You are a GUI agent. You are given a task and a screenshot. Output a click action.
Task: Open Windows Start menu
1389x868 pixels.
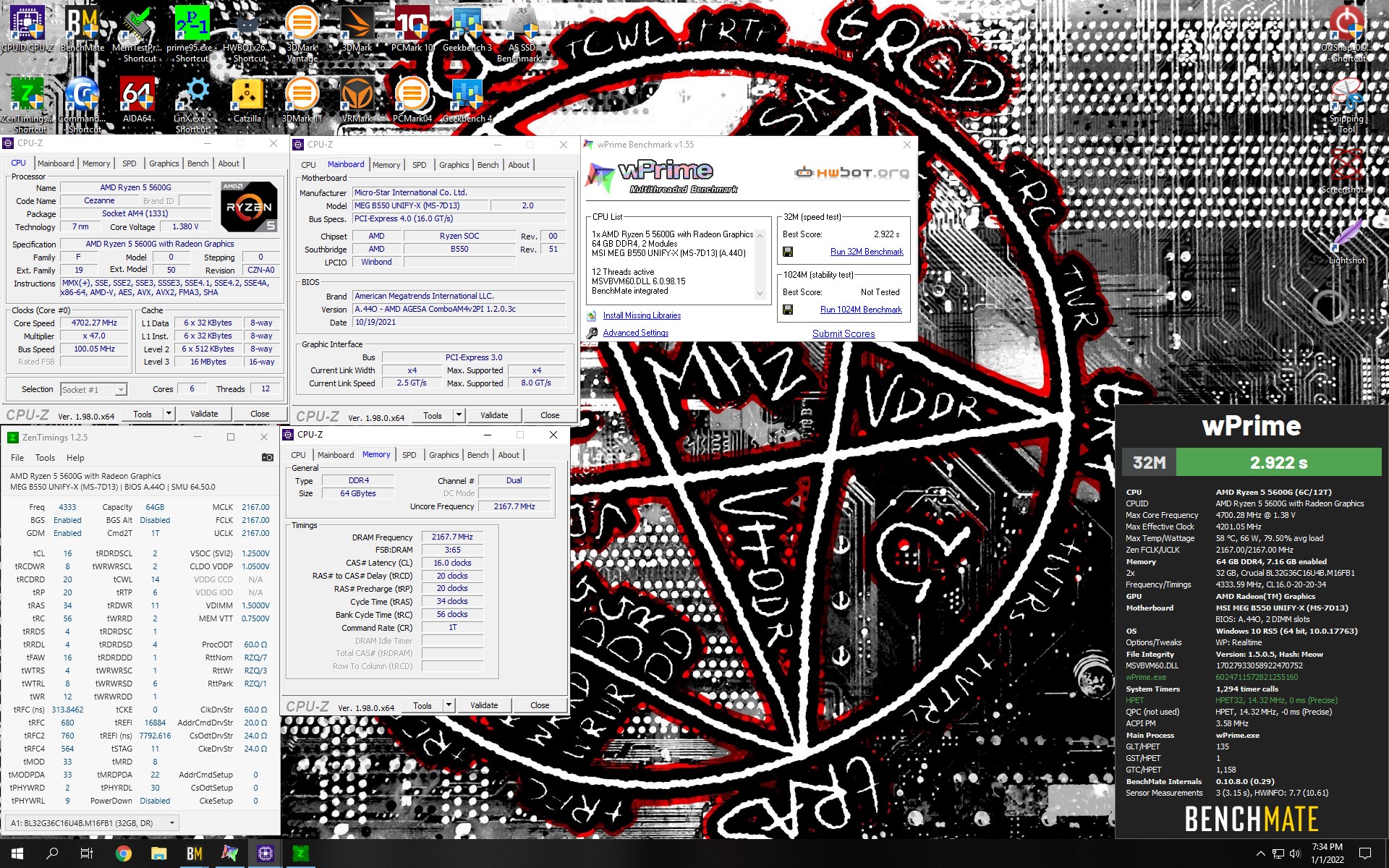pyautogui.click(x=17, y=854)
